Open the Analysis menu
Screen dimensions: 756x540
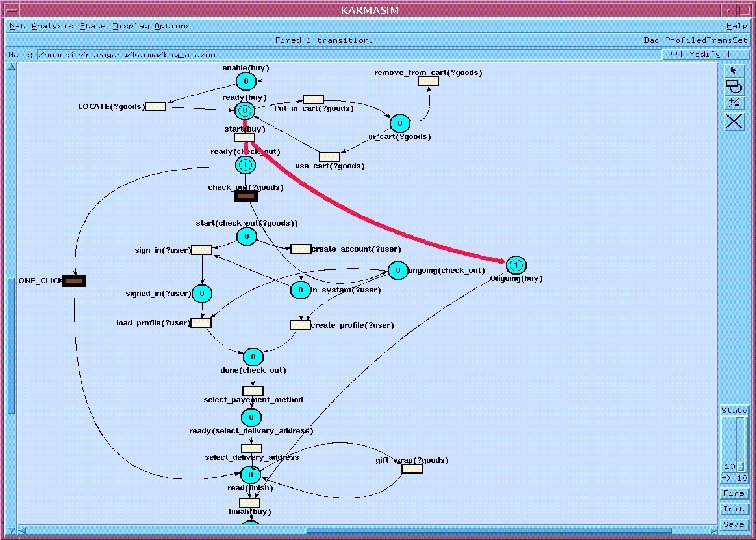point(53,26)
